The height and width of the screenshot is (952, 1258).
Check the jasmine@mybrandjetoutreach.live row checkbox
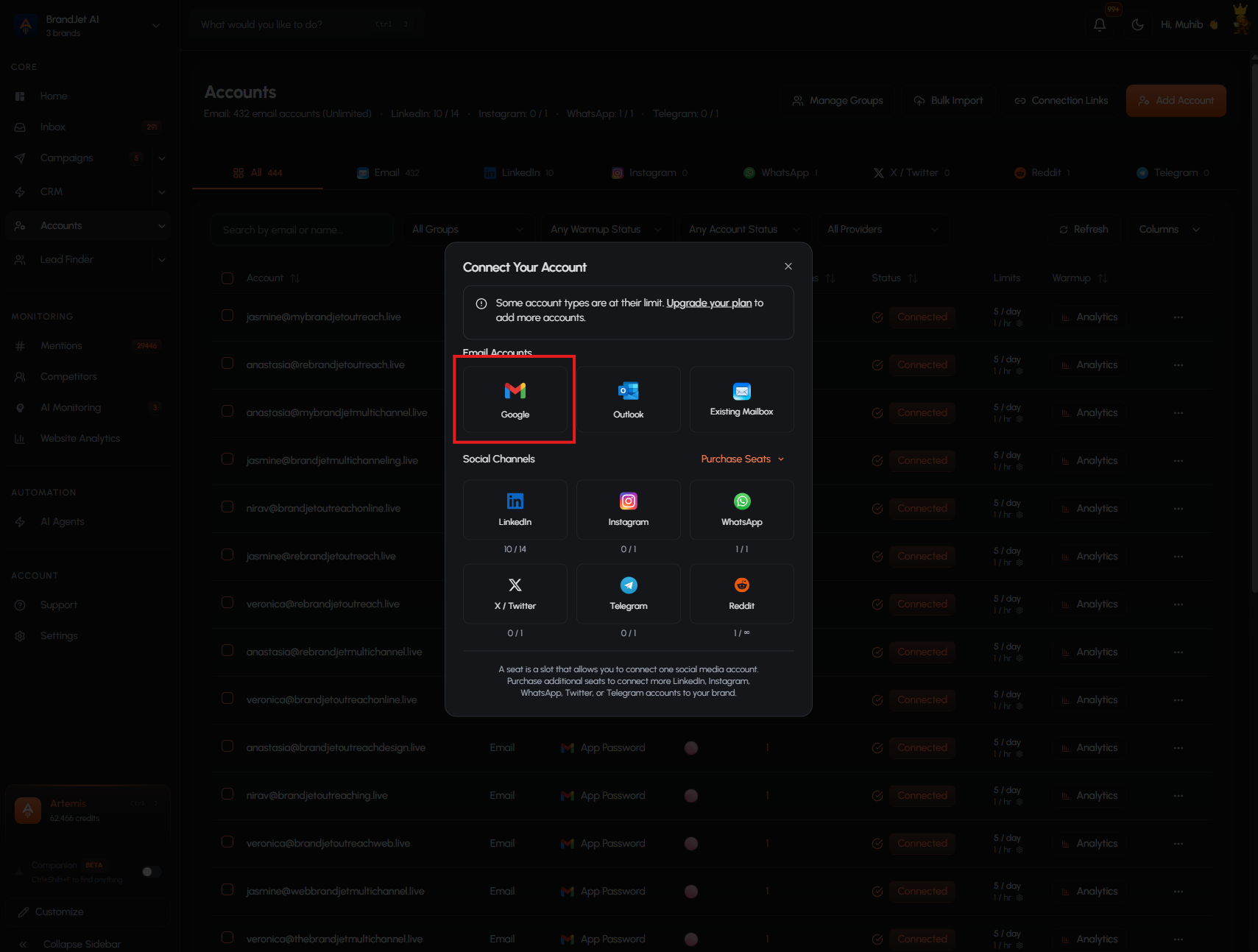(227, 316)
